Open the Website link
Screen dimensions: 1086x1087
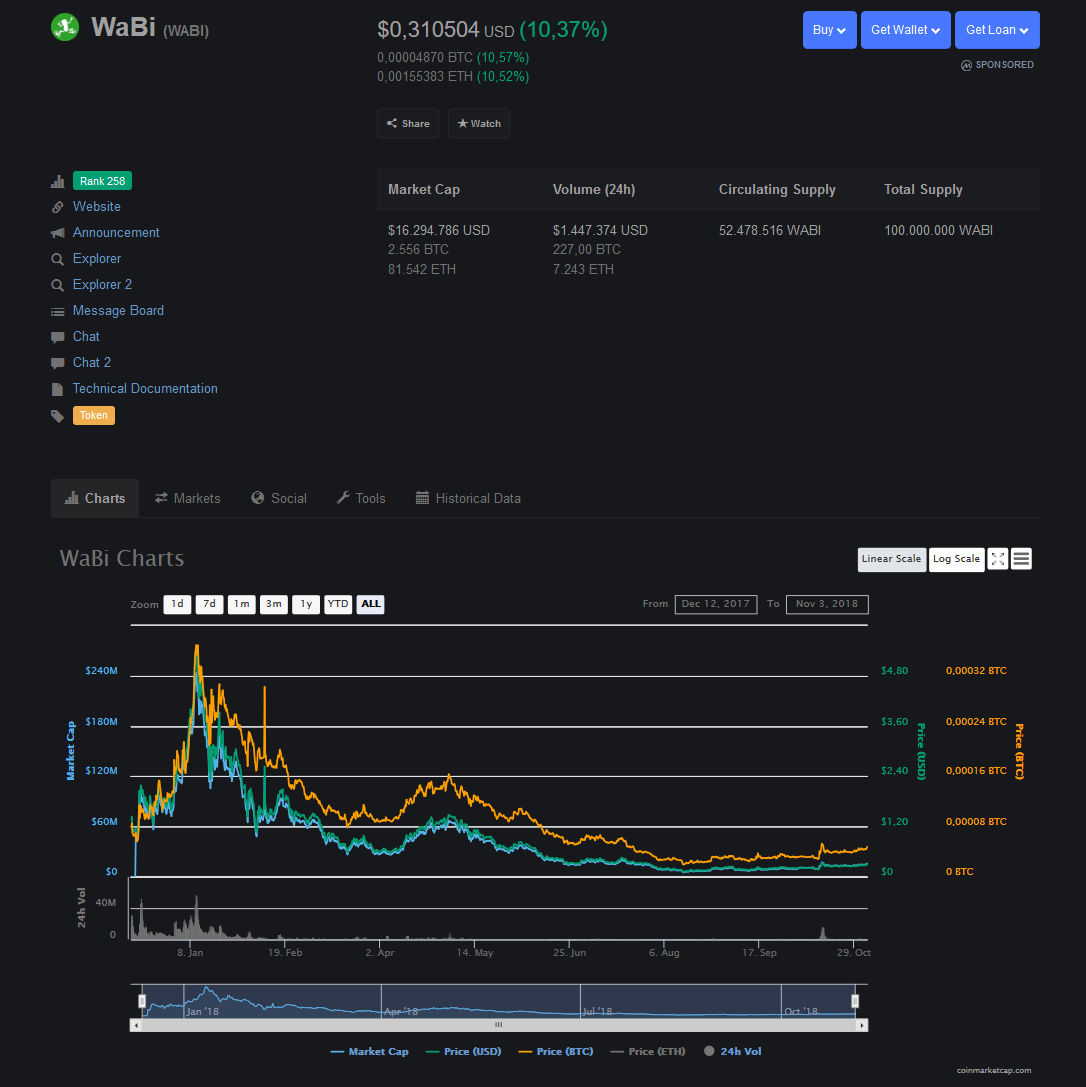pos(96,207)
